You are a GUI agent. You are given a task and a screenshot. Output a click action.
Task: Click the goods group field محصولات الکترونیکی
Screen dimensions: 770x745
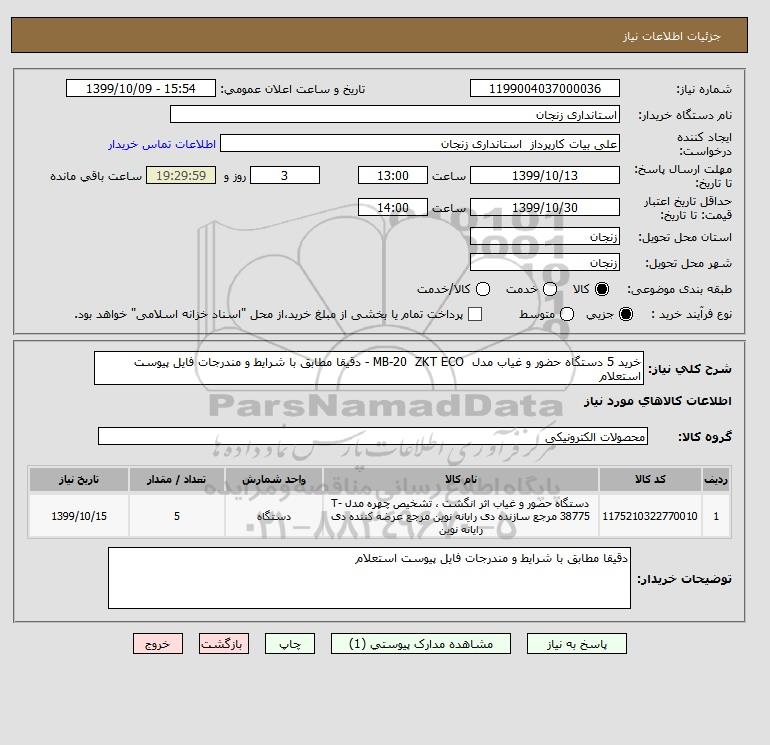[373, 436]
